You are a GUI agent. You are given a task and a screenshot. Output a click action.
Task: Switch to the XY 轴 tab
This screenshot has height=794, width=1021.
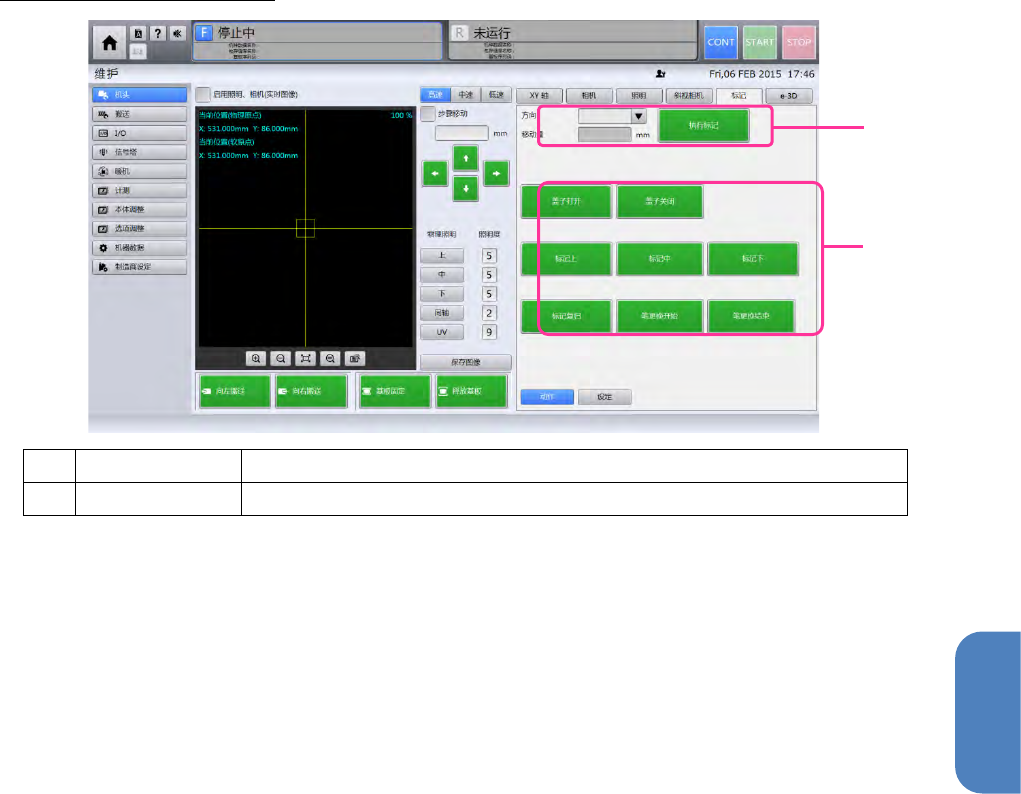click(539, 96)
